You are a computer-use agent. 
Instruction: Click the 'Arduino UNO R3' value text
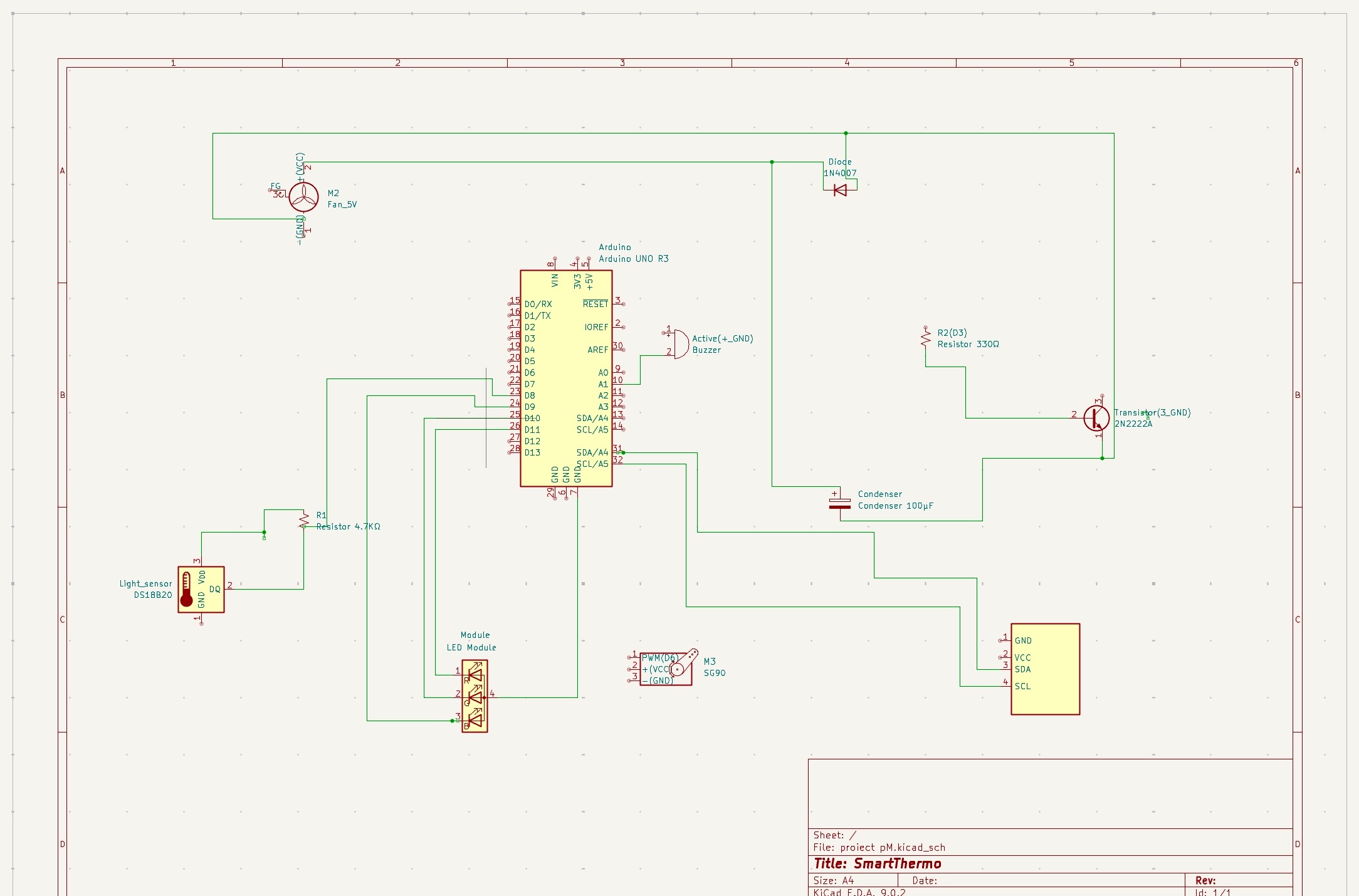(x=633, y=259)
